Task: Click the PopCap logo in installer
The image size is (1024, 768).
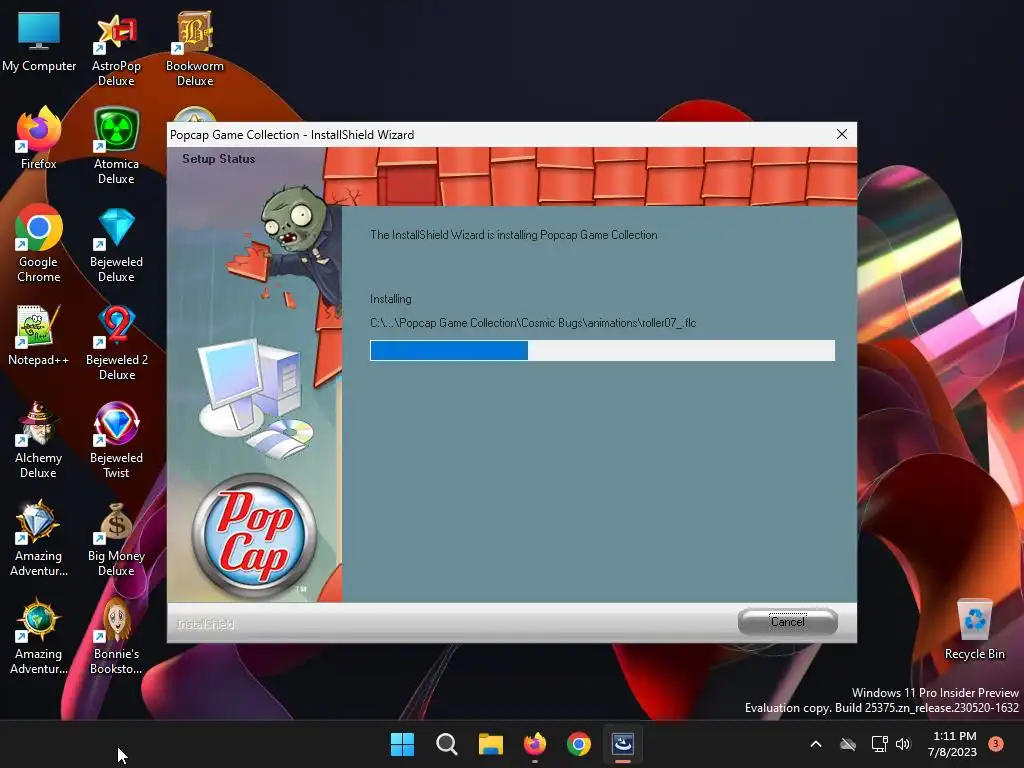Action: pos(255,536)
